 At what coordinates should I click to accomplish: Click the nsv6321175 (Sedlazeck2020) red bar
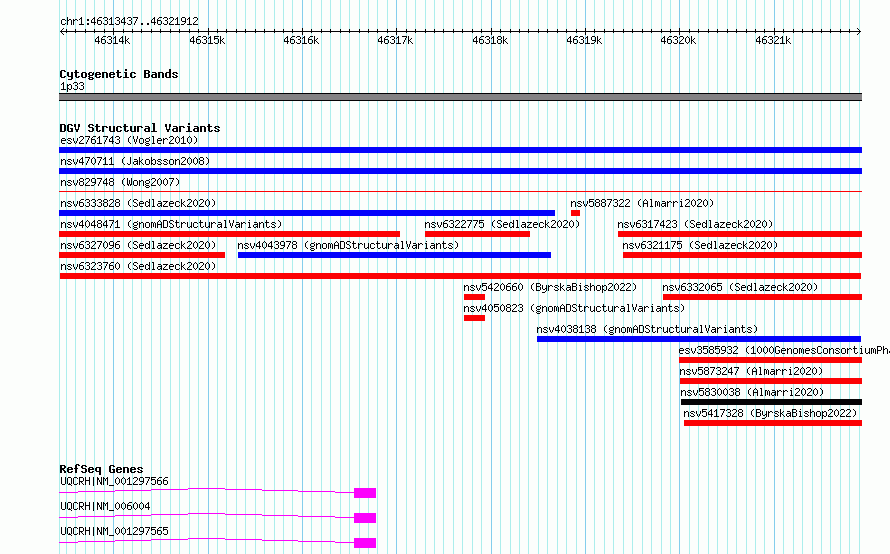[x=742, y=255]
